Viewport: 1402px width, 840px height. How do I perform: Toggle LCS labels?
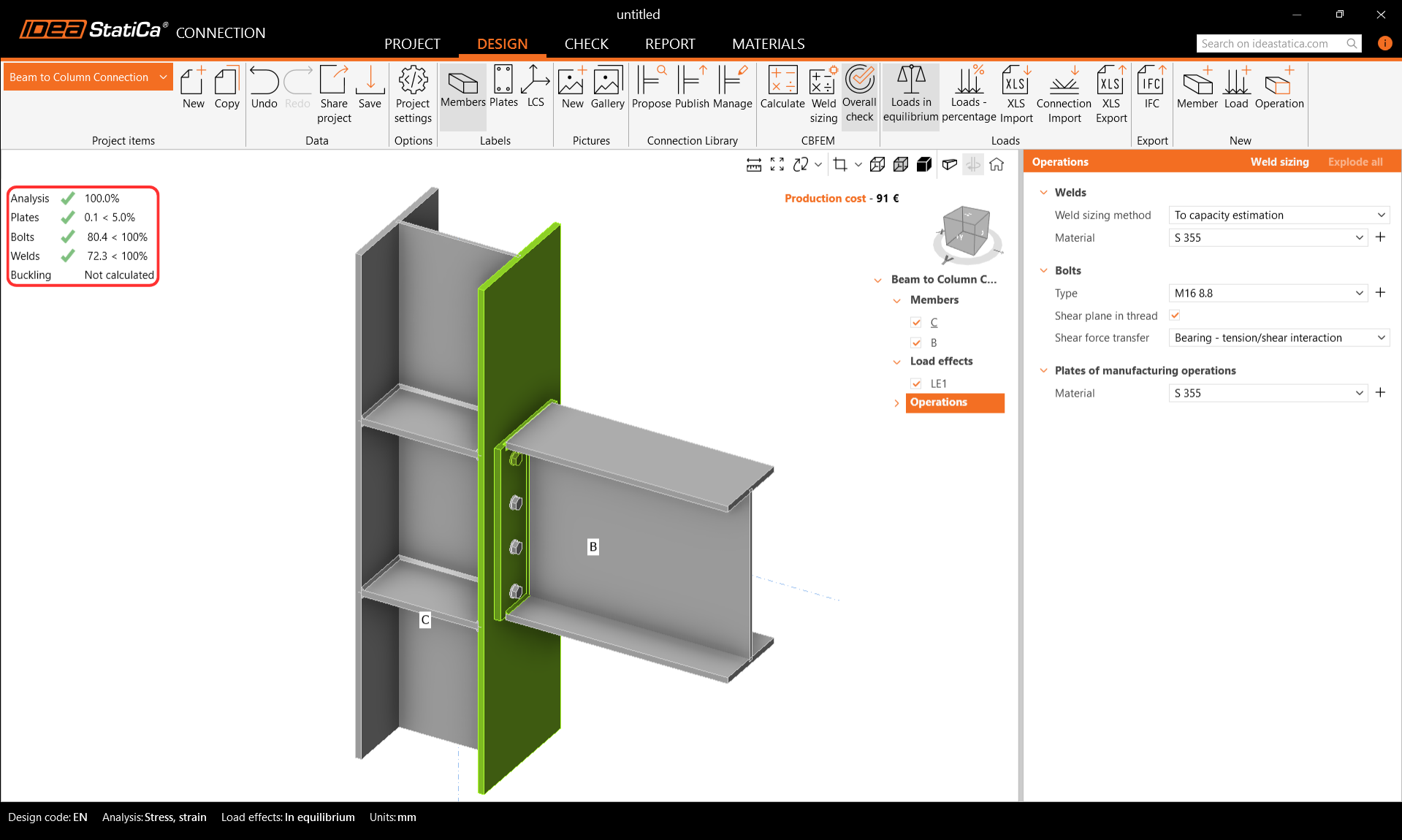coord(536,88)
